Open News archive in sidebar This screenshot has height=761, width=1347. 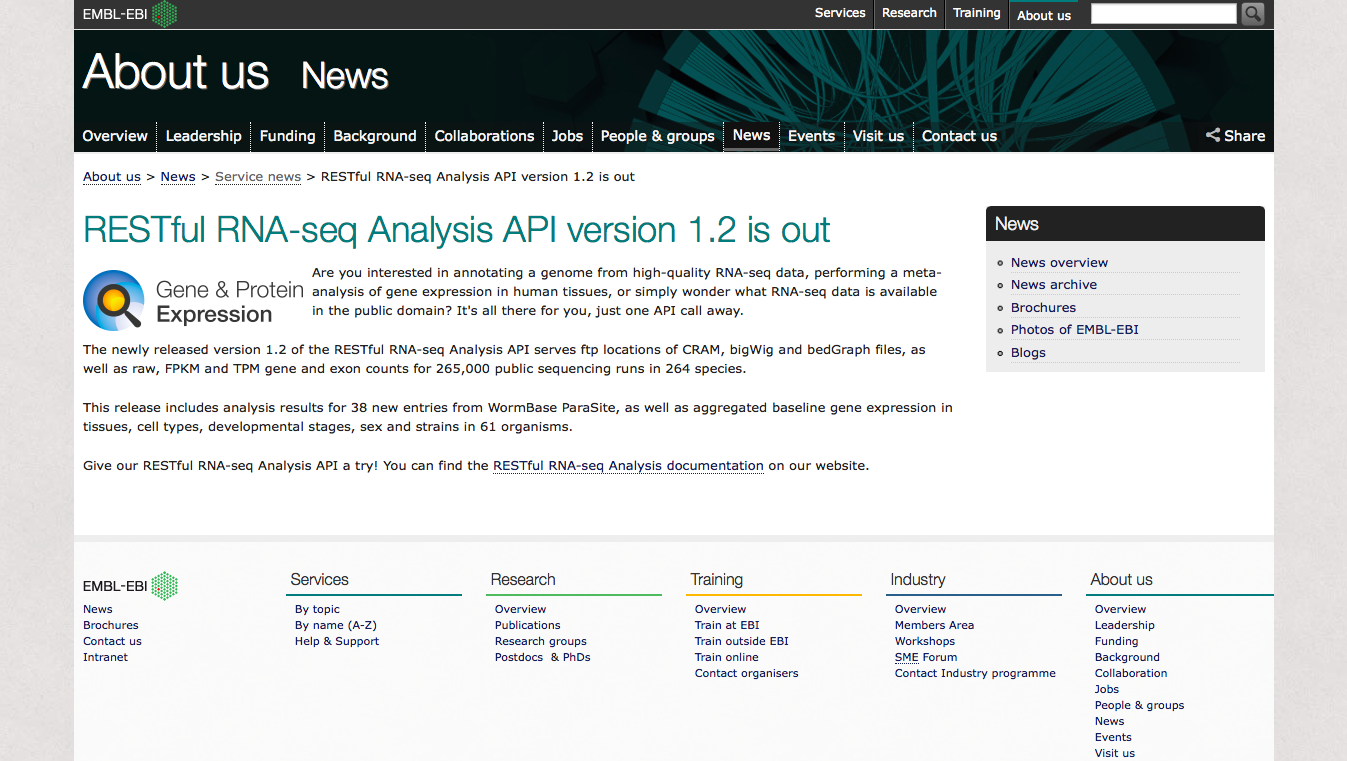1054,285
